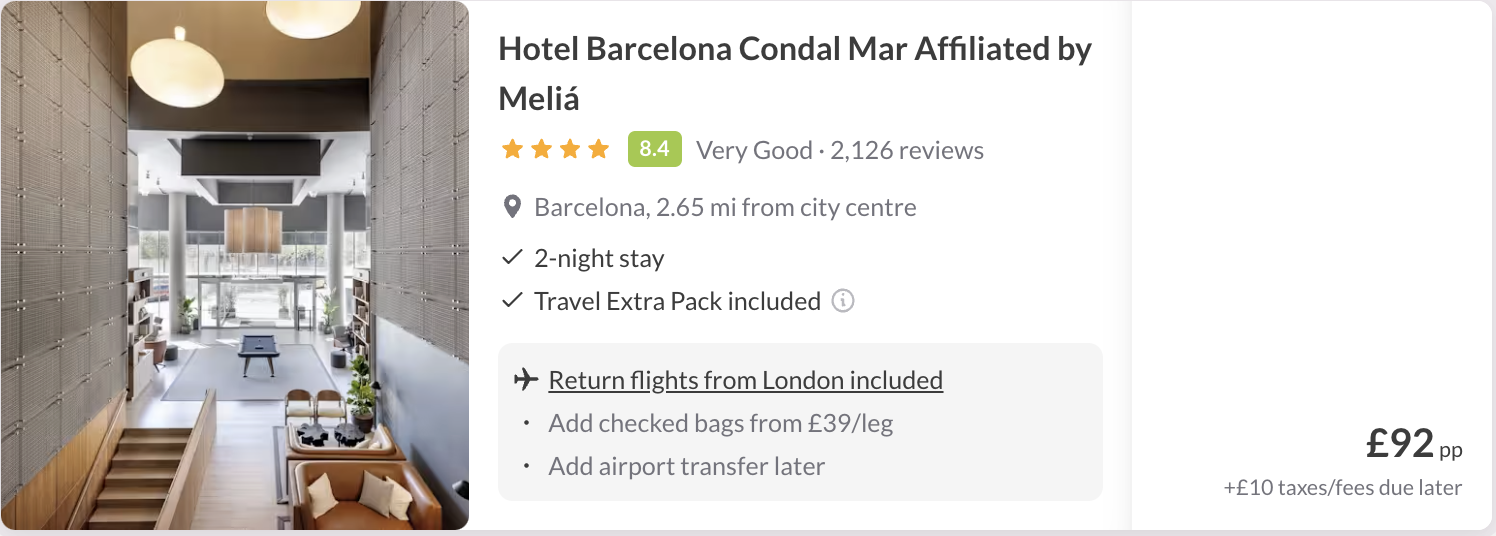View the 2,126 reviews
Viewport: 1496px width, 536px height.
pyautogui.click(x=907, y=151)
